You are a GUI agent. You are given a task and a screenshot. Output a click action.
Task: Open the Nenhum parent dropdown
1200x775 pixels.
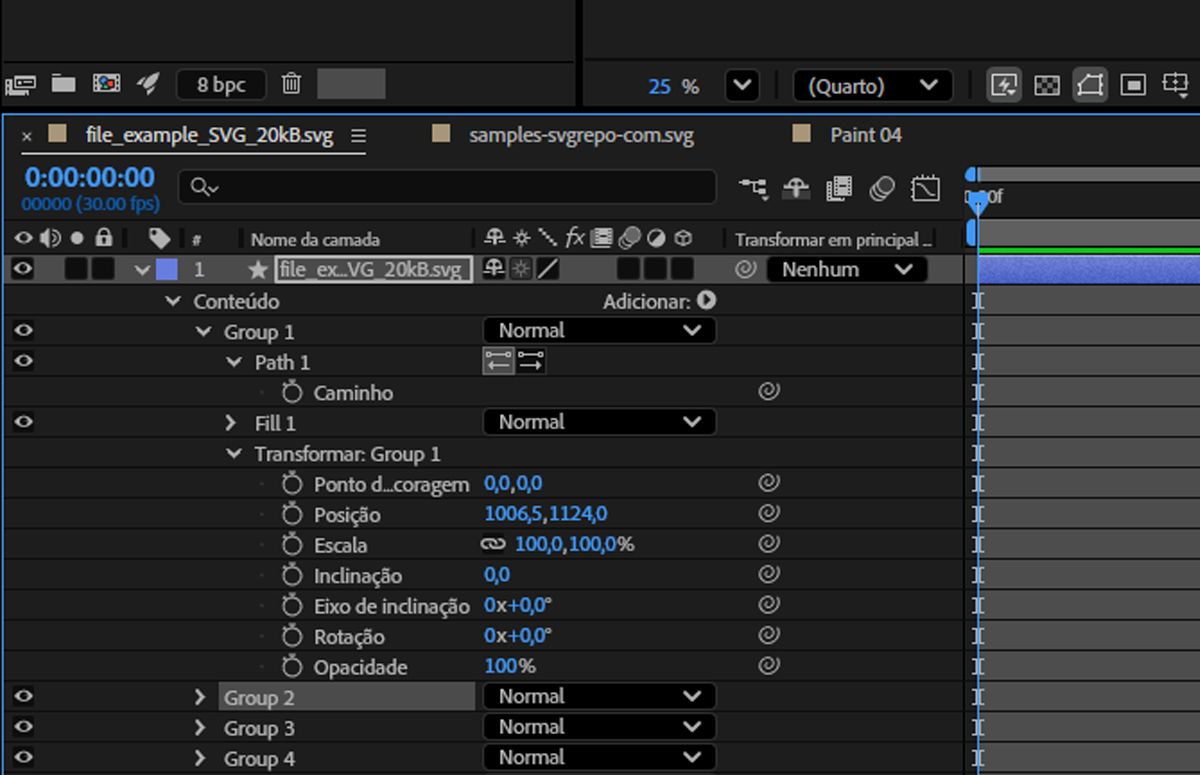point(847,270)
